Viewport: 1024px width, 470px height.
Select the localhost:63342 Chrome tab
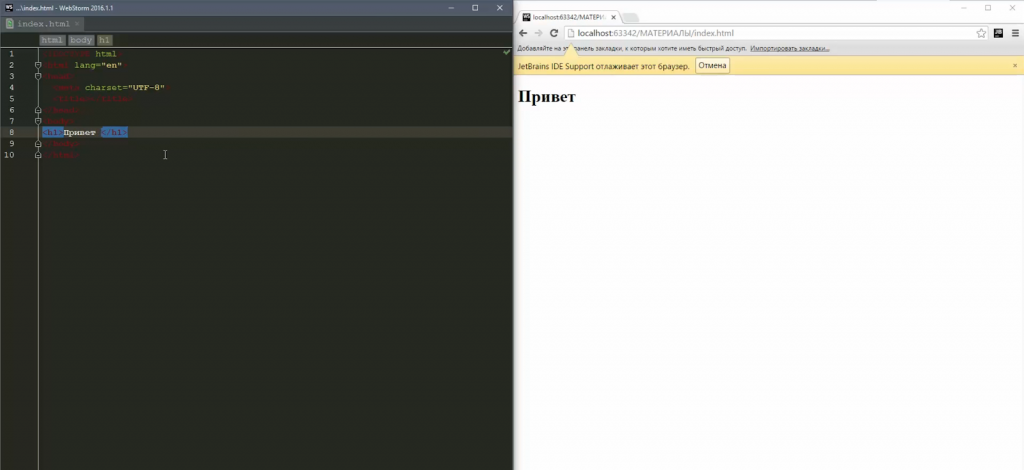568,18
